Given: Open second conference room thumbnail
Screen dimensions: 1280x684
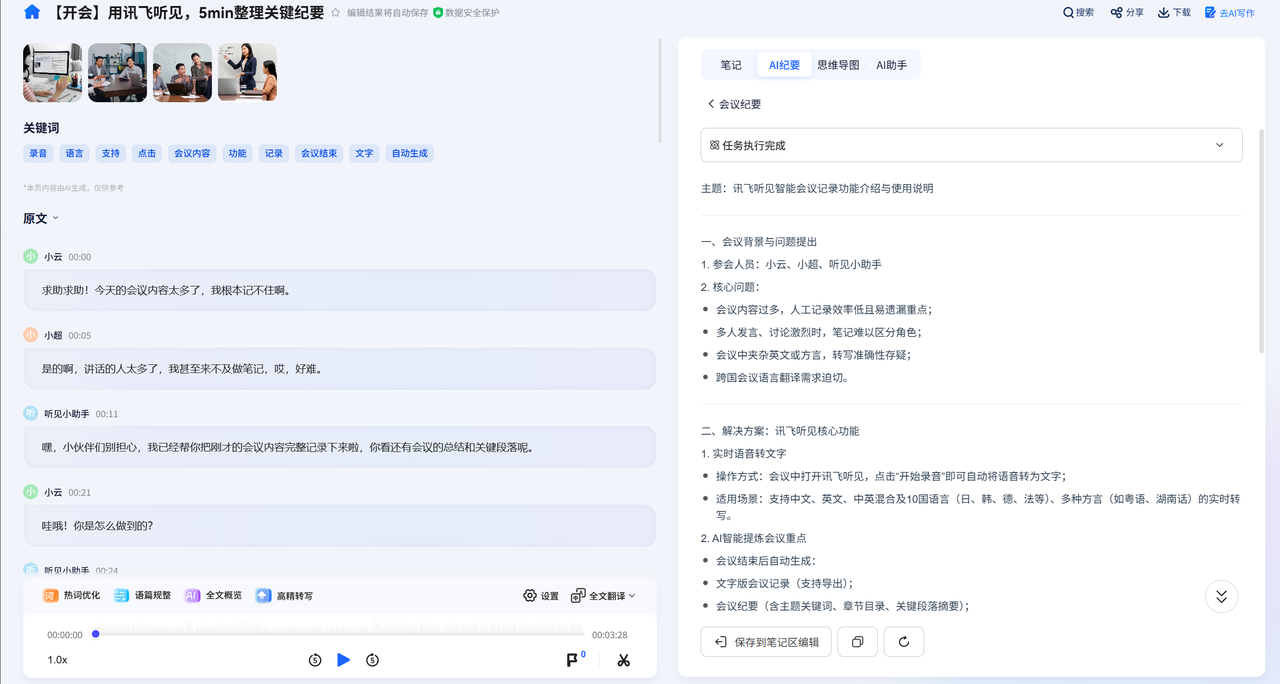Looking at the screenshot, I should pos(118,72).
